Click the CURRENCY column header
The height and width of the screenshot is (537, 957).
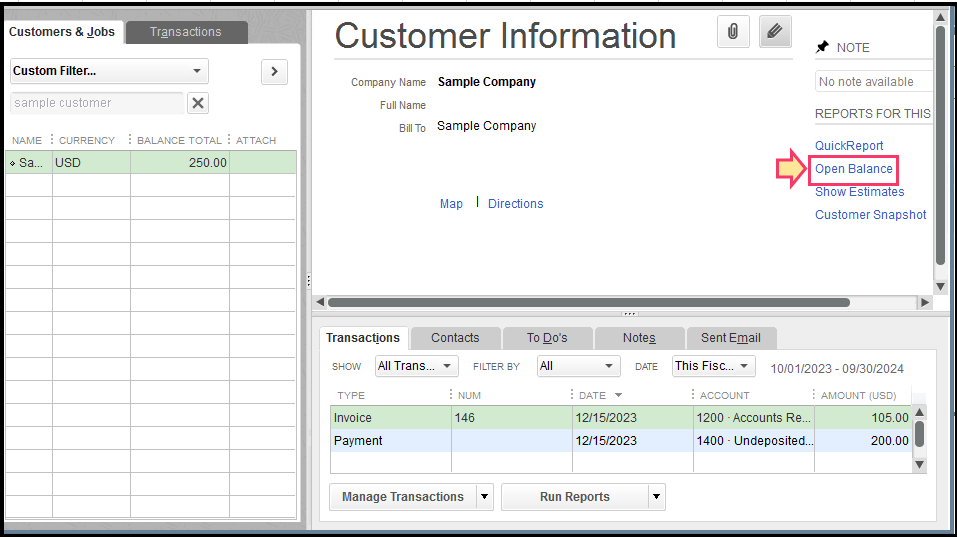pos(87,140)
